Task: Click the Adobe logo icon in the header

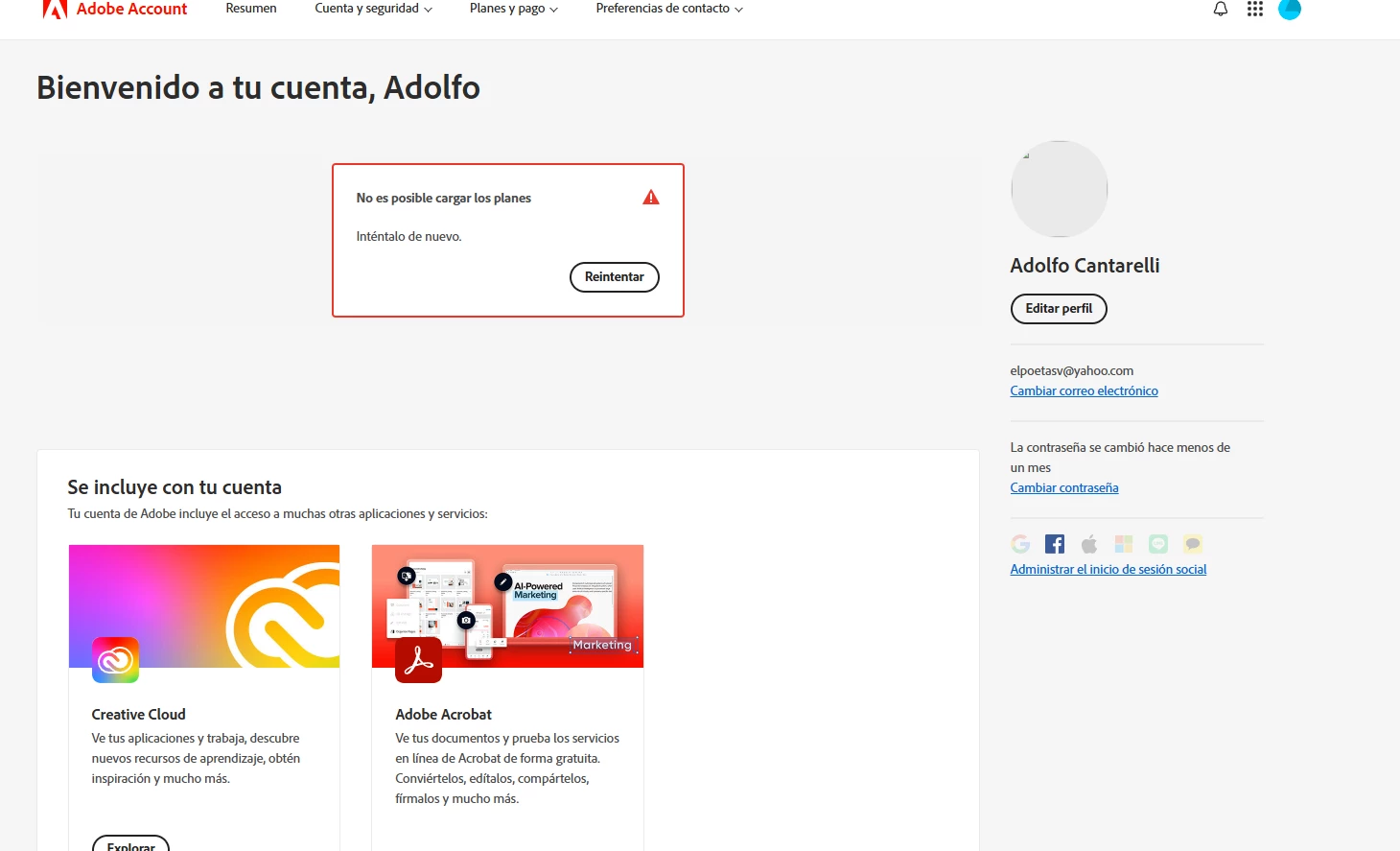Action: 55,9
